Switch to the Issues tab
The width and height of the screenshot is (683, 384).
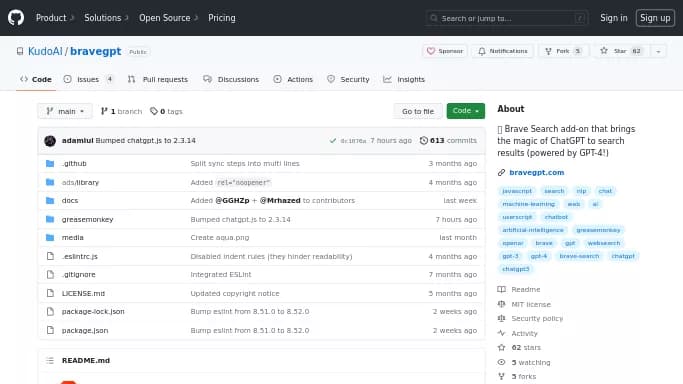tap(88, 79)
